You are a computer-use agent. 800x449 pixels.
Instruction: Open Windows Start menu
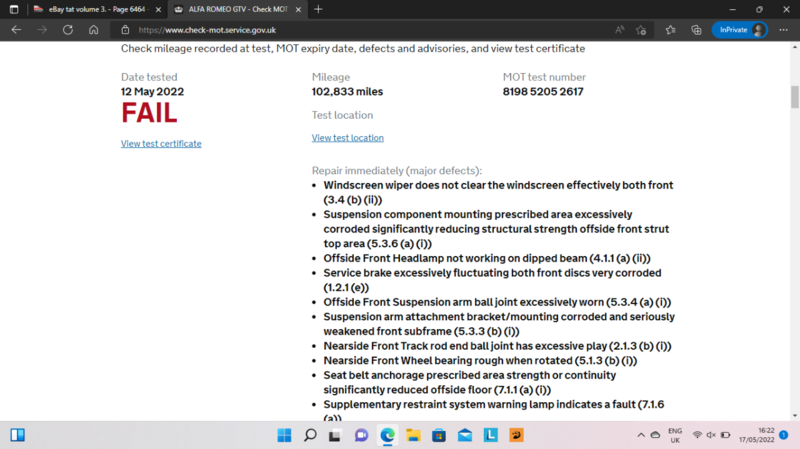coord(283,435)
